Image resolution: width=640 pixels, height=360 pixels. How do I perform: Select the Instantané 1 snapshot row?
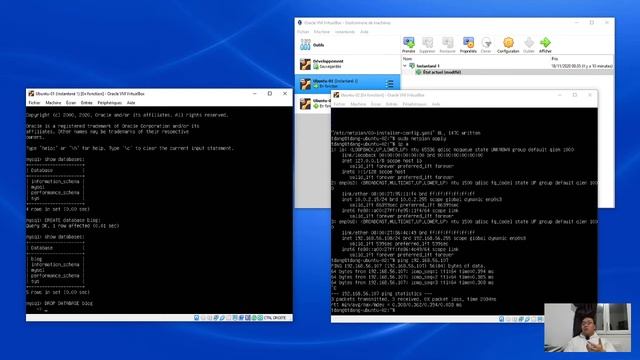507,66
